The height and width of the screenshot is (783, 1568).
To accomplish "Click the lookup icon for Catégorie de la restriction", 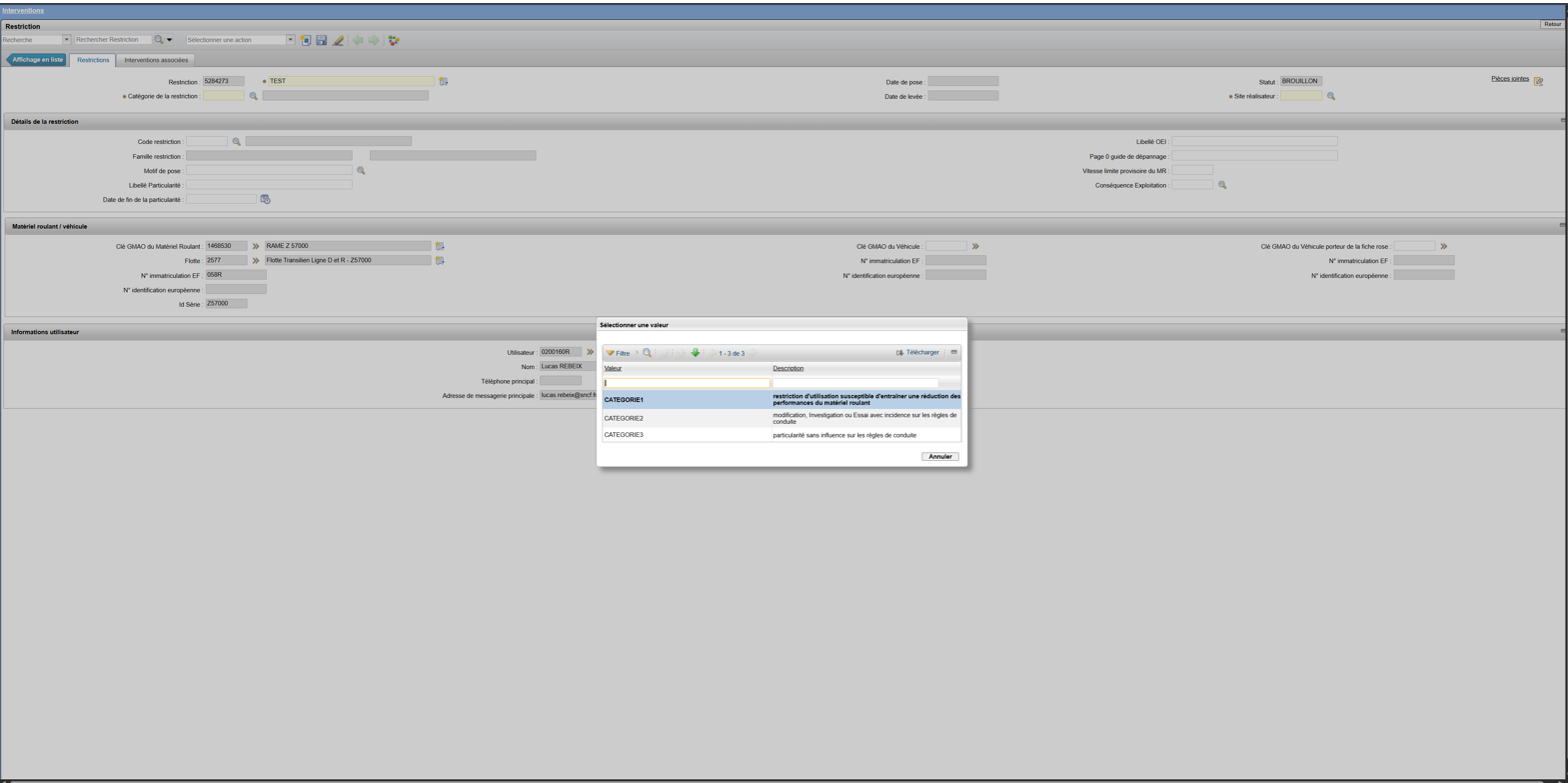I will pos(254,96).
